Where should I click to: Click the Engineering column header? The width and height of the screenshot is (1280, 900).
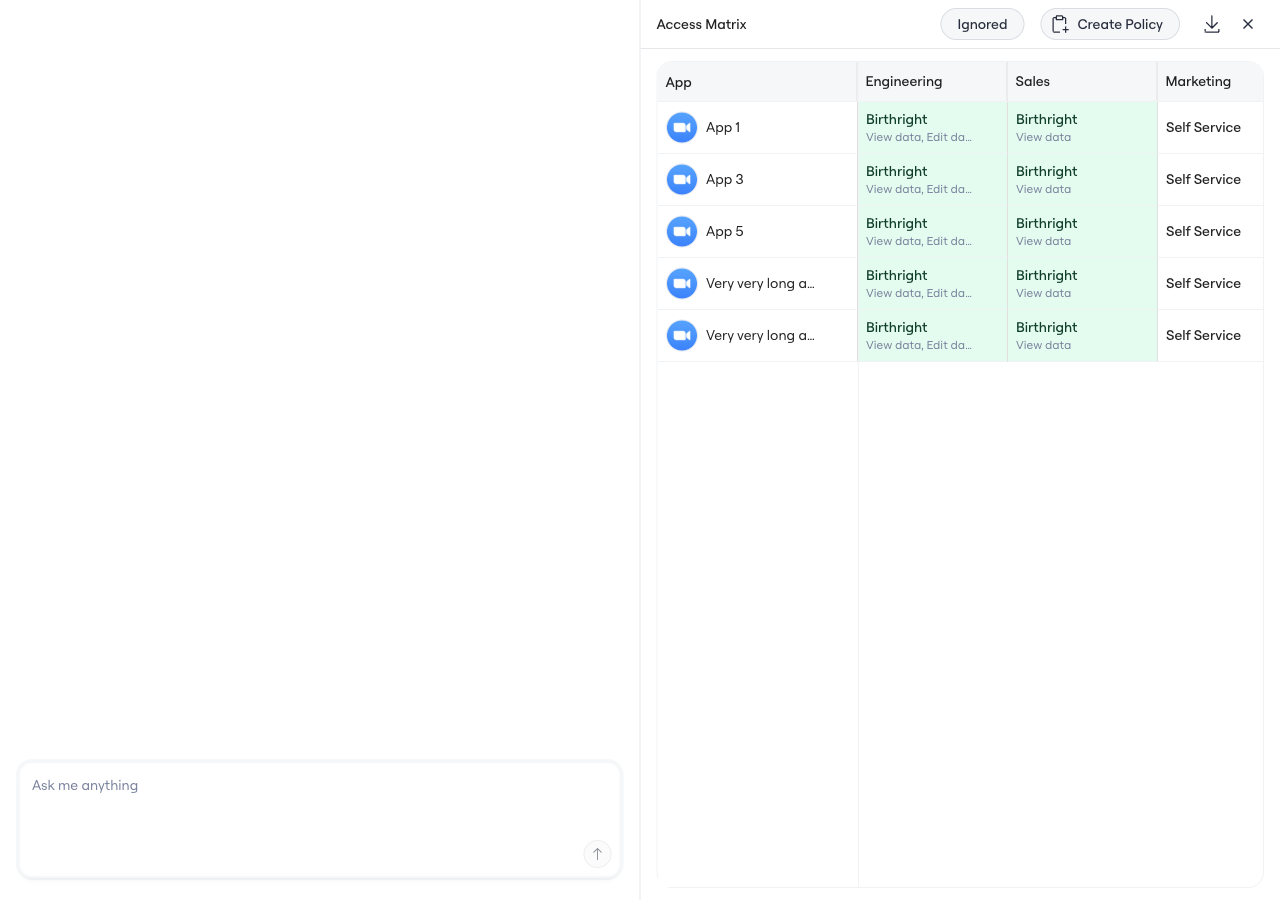[x=932, y=82]
